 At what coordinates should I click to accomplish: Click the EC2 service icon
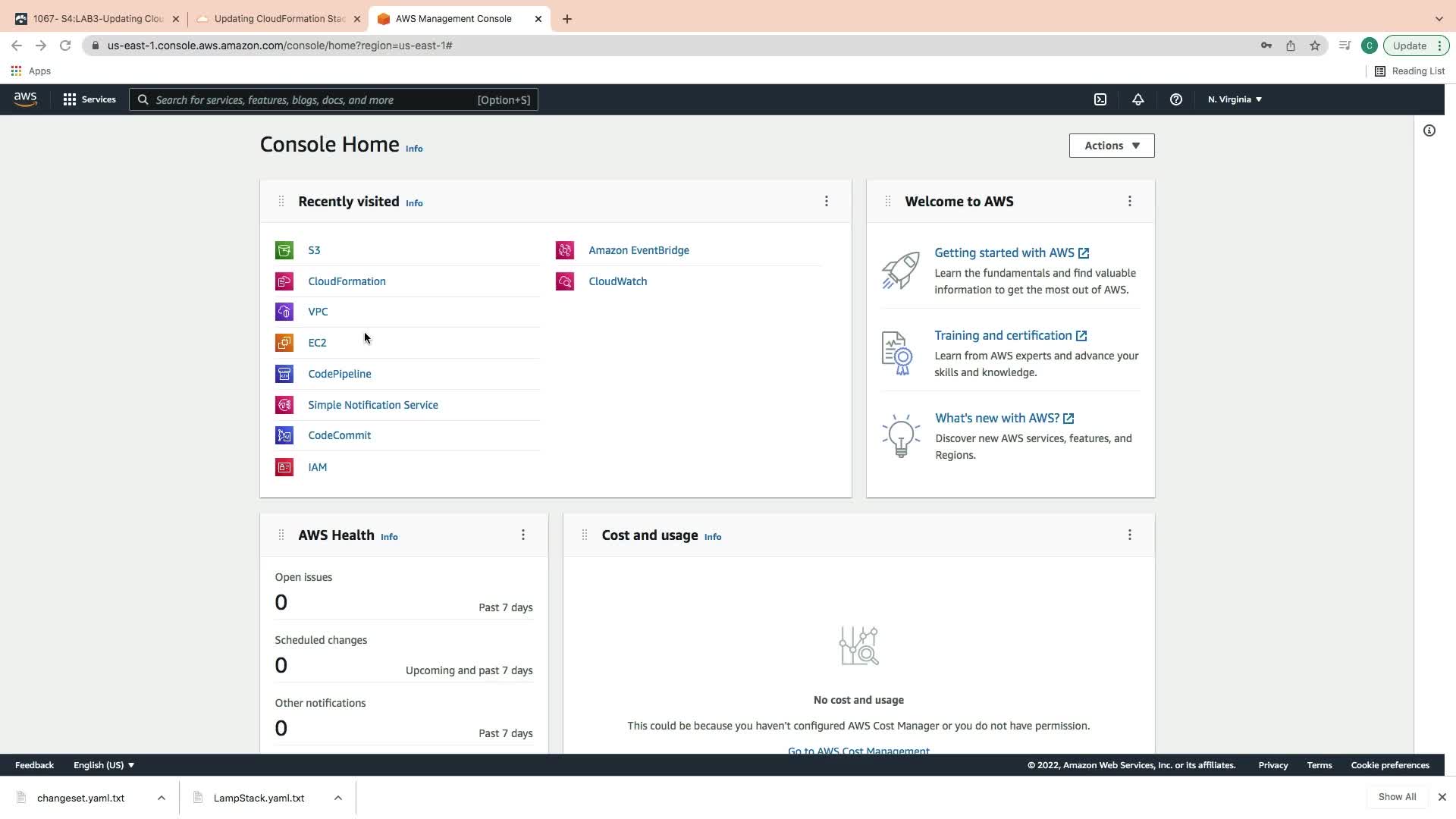[284, 343]
